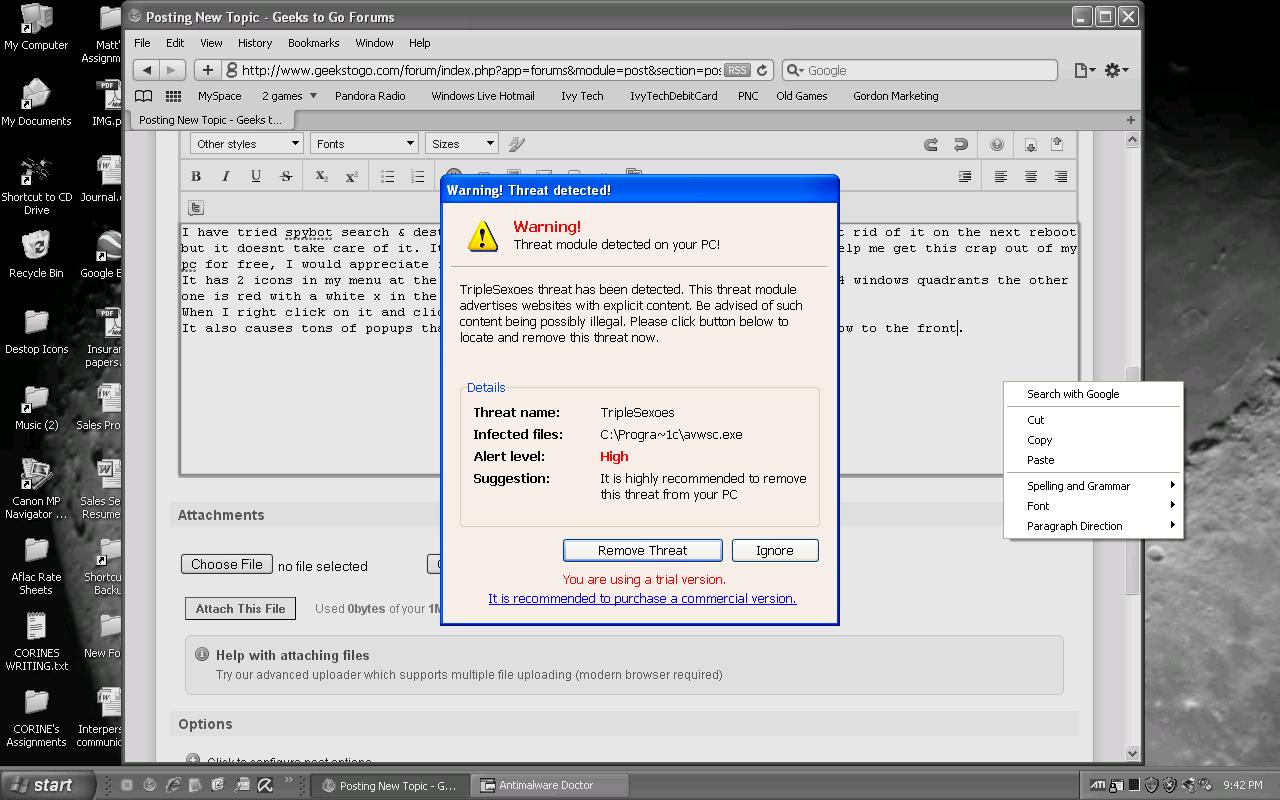Open the Windows Live Hotmail bookmark

483,96
